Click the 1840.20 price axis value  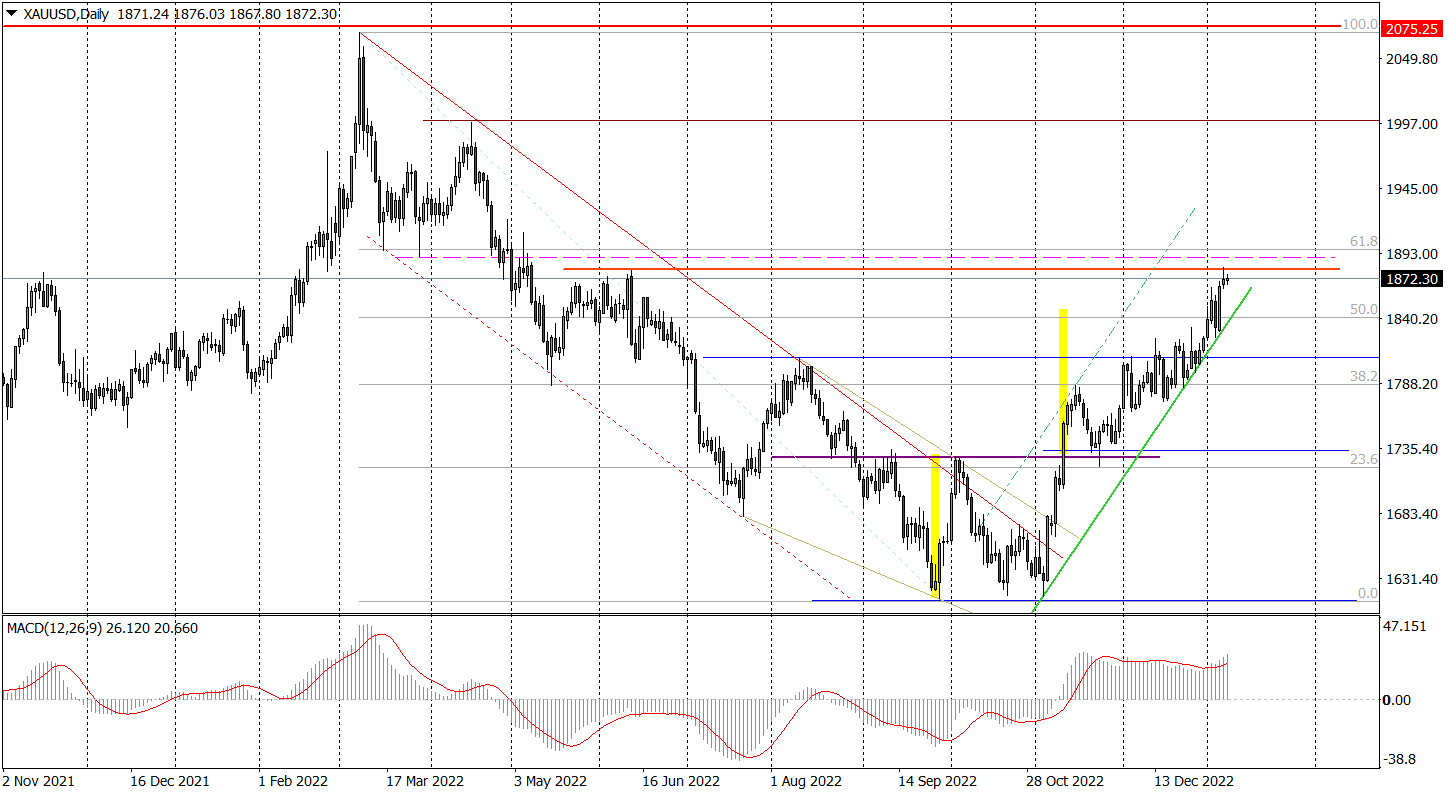1413,319
